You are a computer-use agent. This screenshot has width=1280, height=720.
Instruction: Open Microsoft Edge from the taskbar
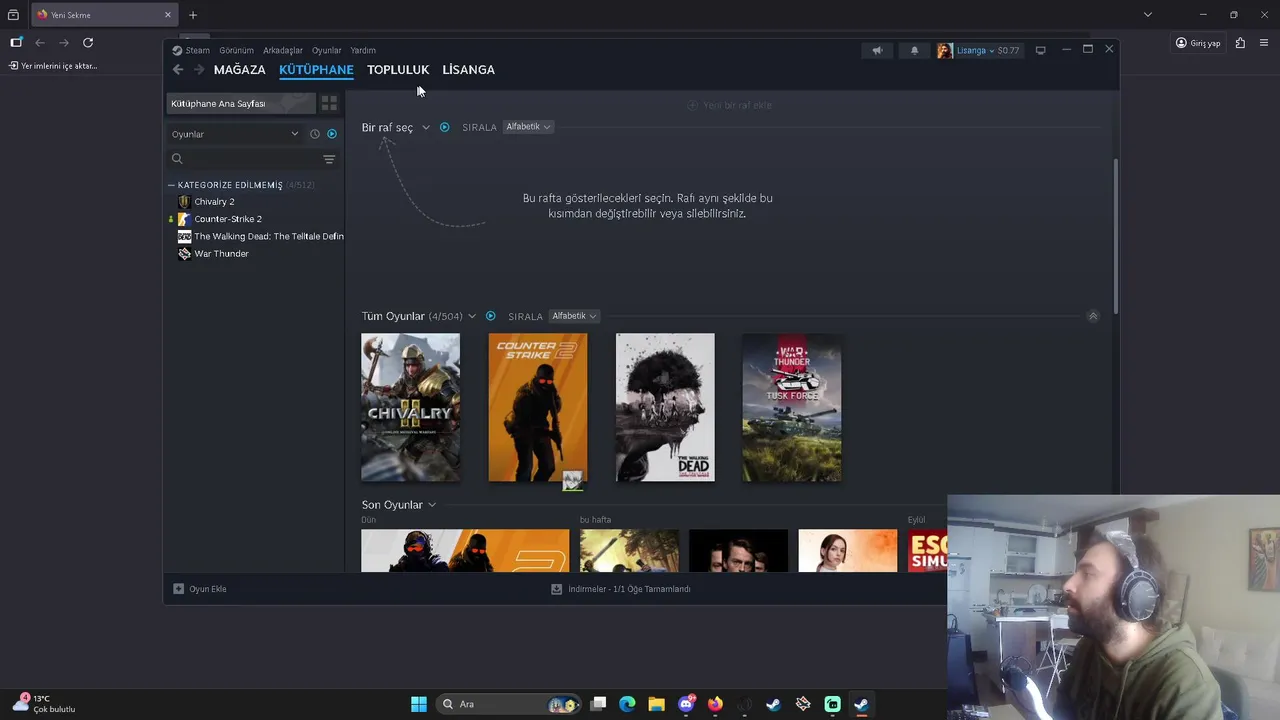pos(627,704)
